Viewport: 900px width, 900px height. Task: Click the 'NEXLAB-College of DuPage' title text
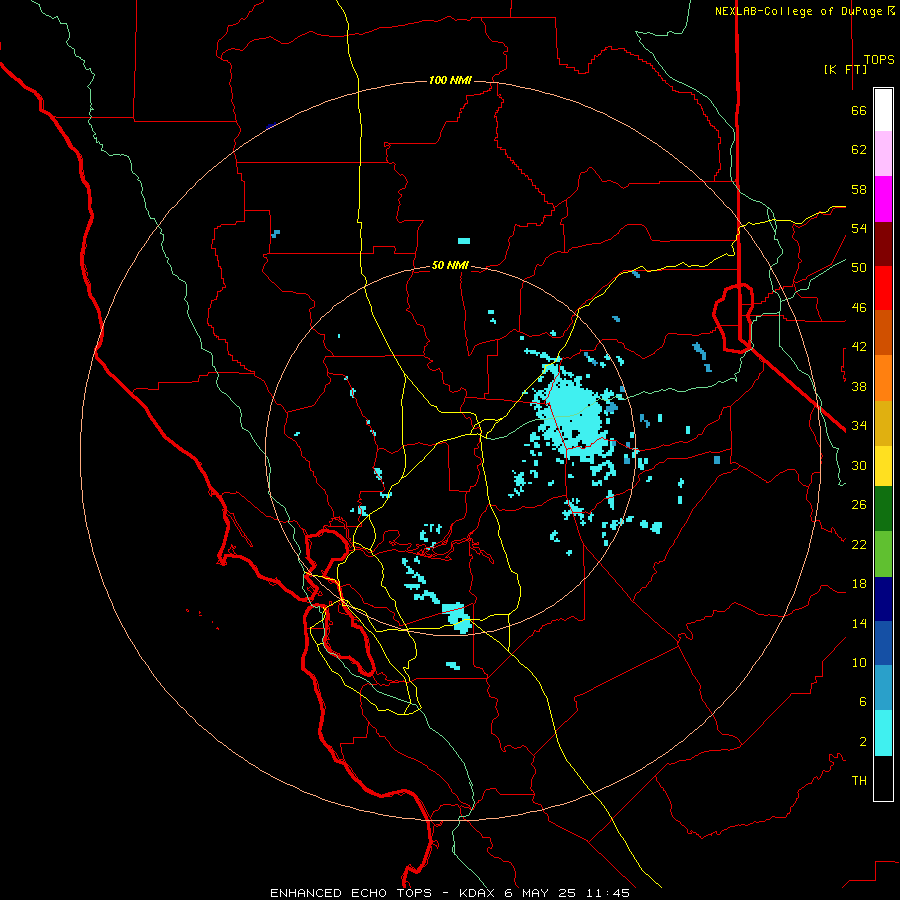799,11
